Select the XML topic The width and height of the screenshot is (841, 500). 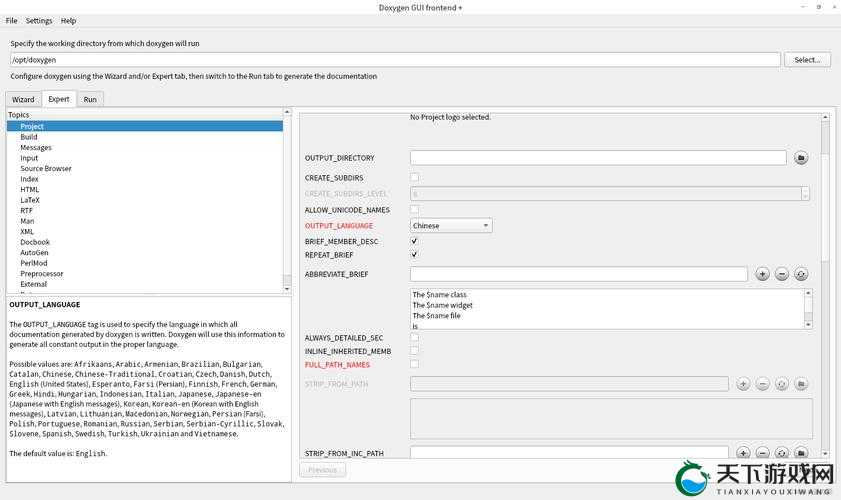27,232
